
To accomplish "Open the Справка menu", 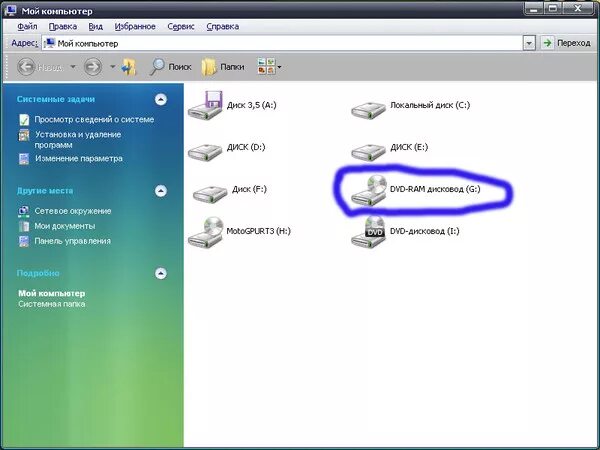I will point(223,26).
